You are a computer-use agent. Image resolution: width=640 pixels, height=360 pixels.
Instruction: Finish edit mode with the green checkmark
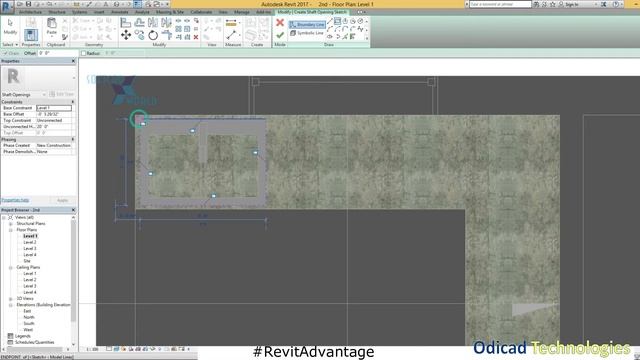tap(280, 36)
